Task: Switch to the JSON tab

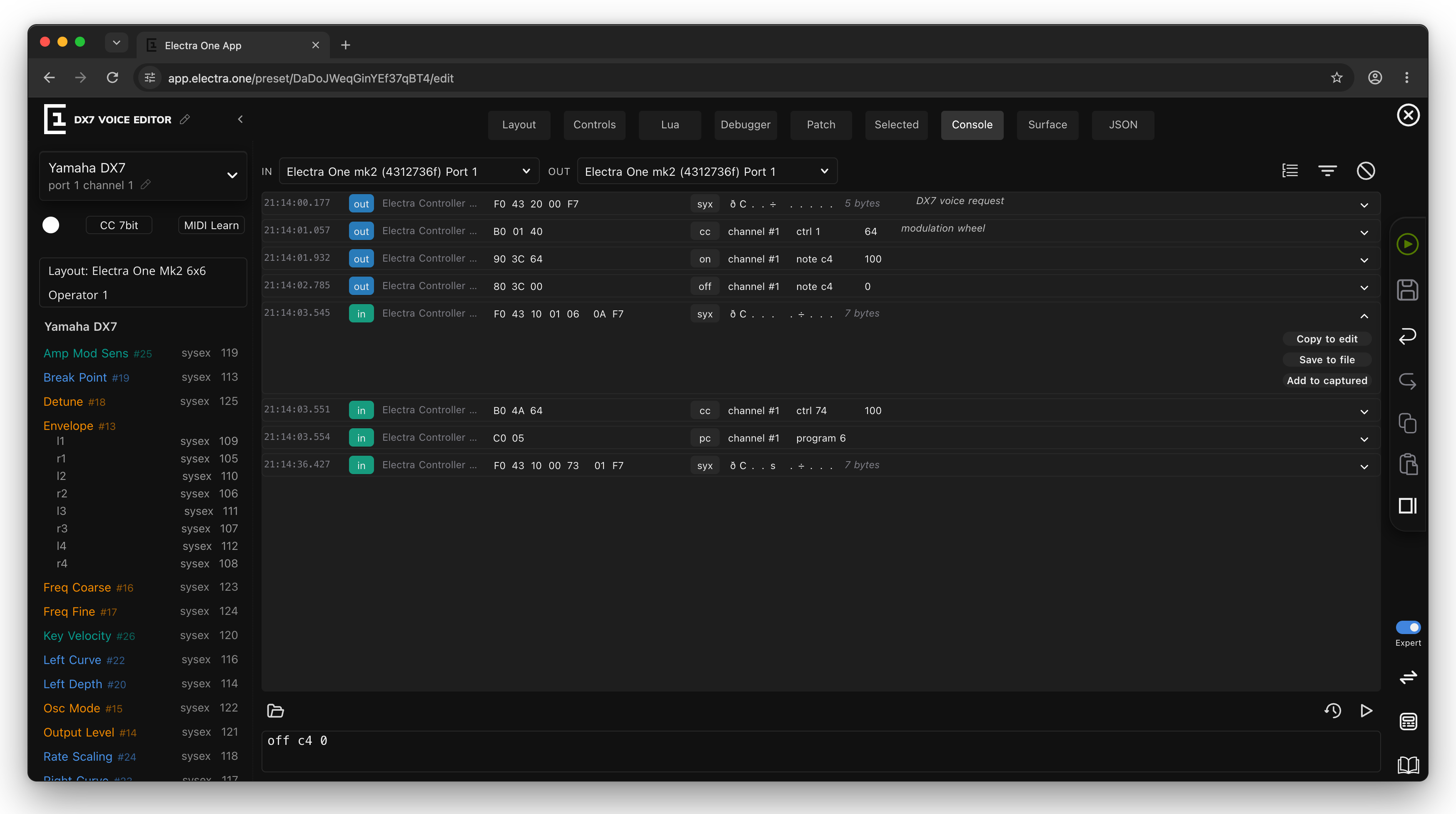Action: [1122, 125]
